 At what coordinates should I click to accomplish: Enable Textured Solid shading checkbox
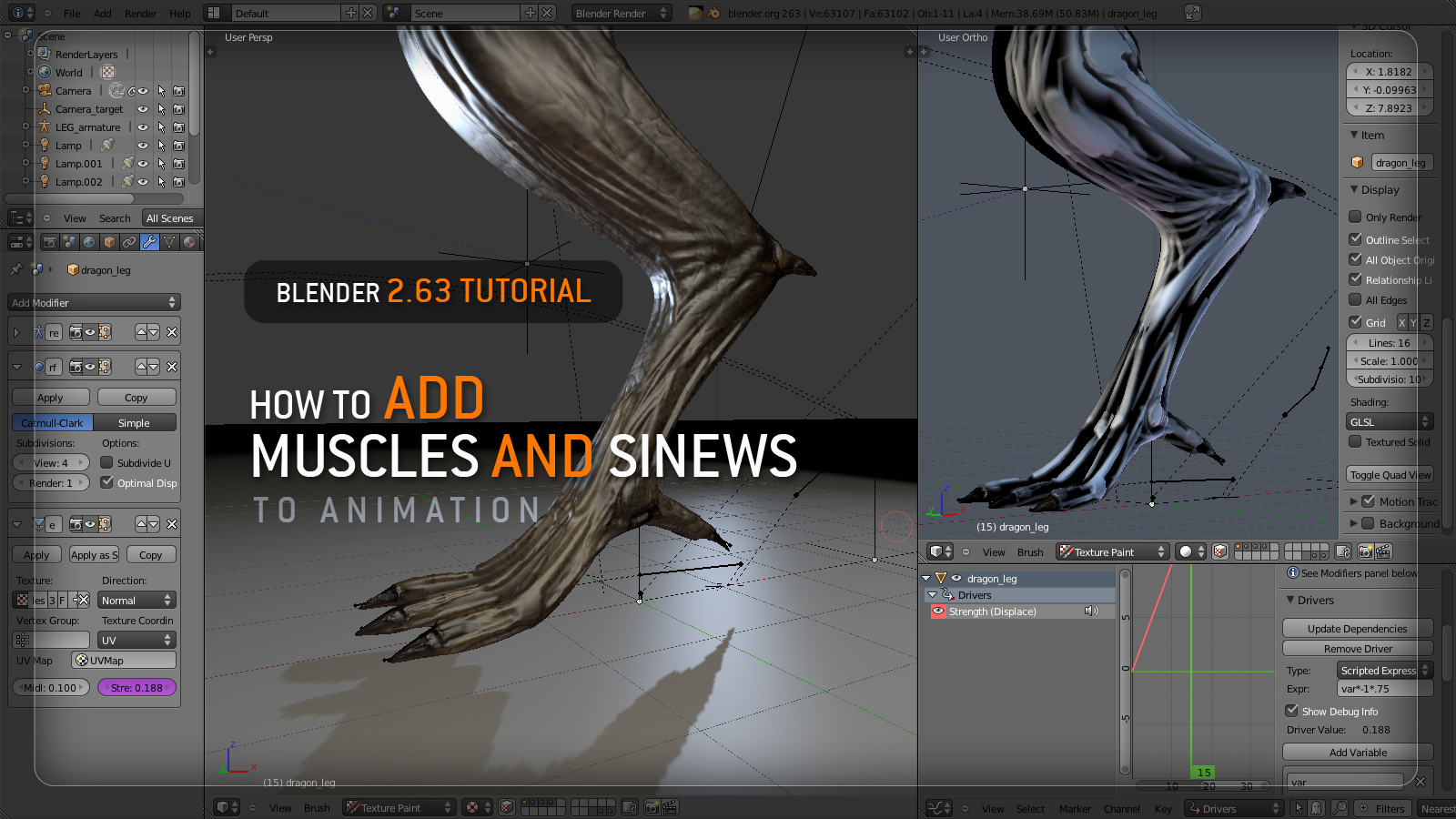[1355, 441]
